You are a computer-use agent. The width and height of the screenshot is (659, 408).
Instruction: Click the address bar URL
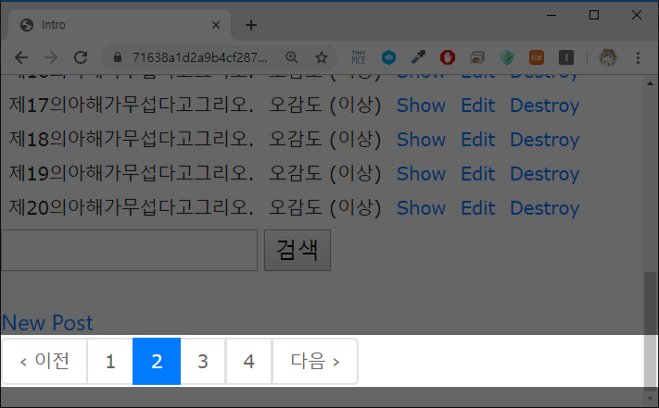point(200,58)
